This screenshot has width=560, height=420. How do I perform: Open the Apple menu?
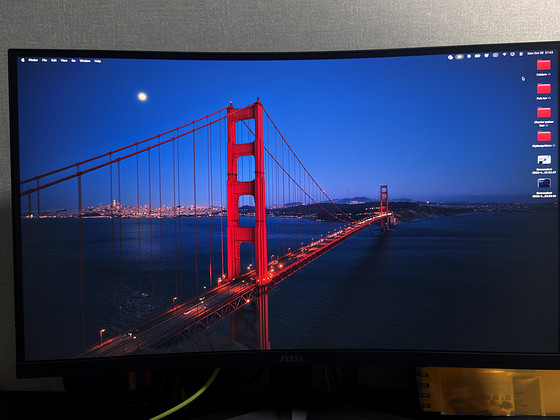[22, 60]
